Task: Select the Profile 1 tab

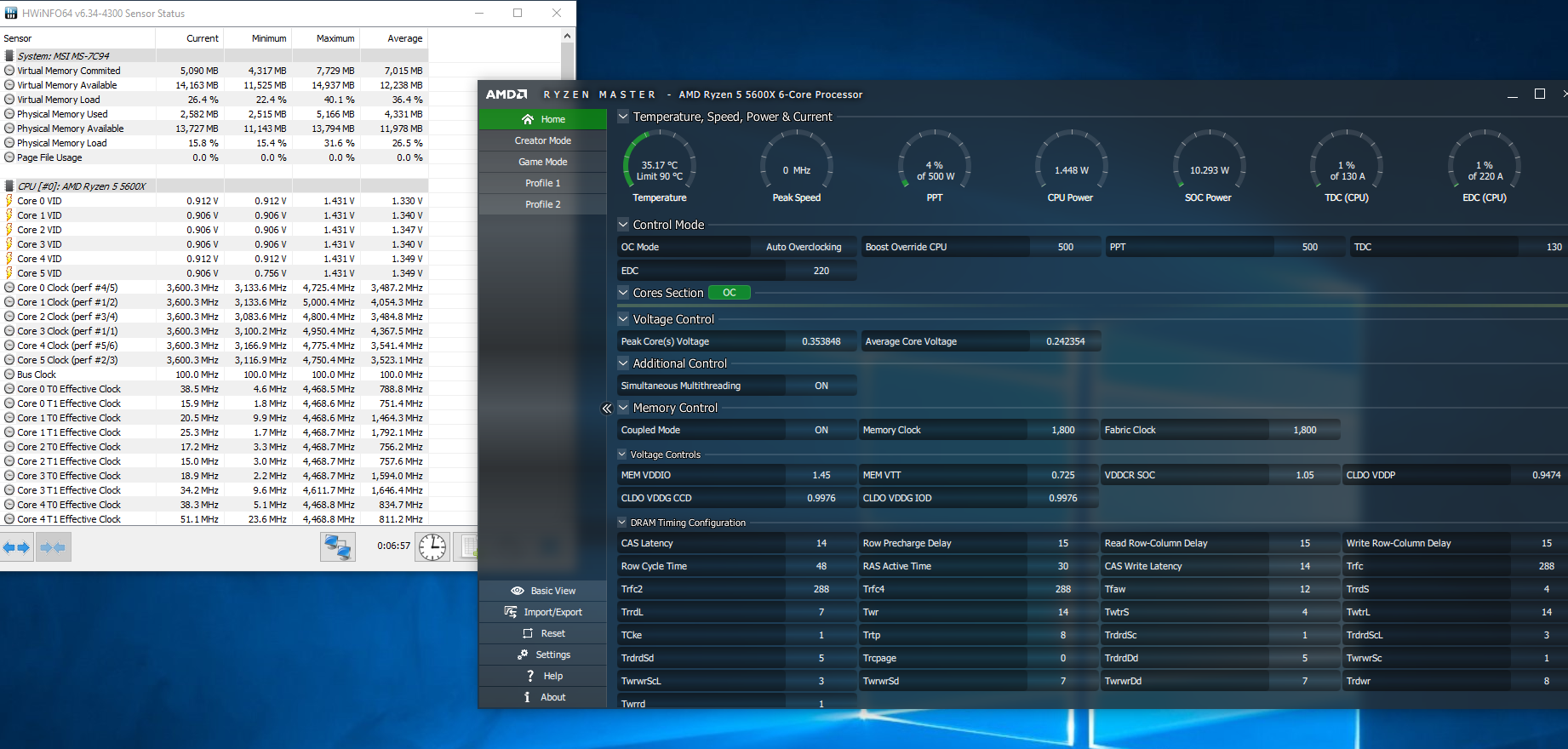Action: tap(543, 183)
